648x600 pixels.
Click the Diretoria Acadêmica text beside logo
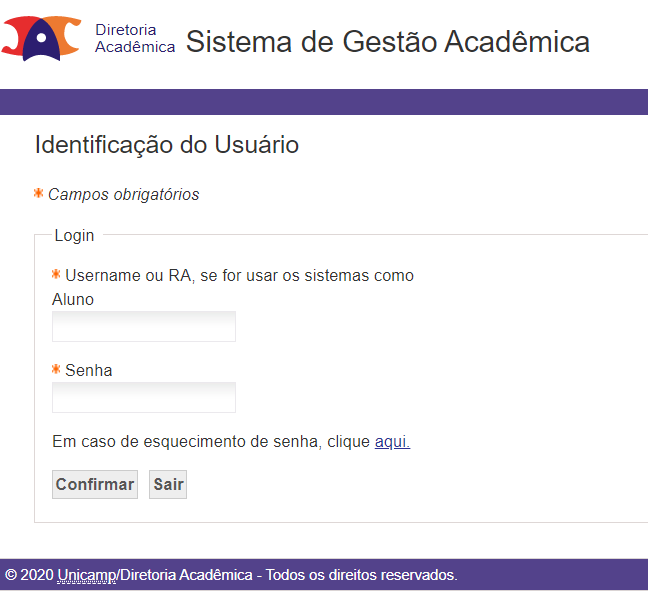click(135, 38)
